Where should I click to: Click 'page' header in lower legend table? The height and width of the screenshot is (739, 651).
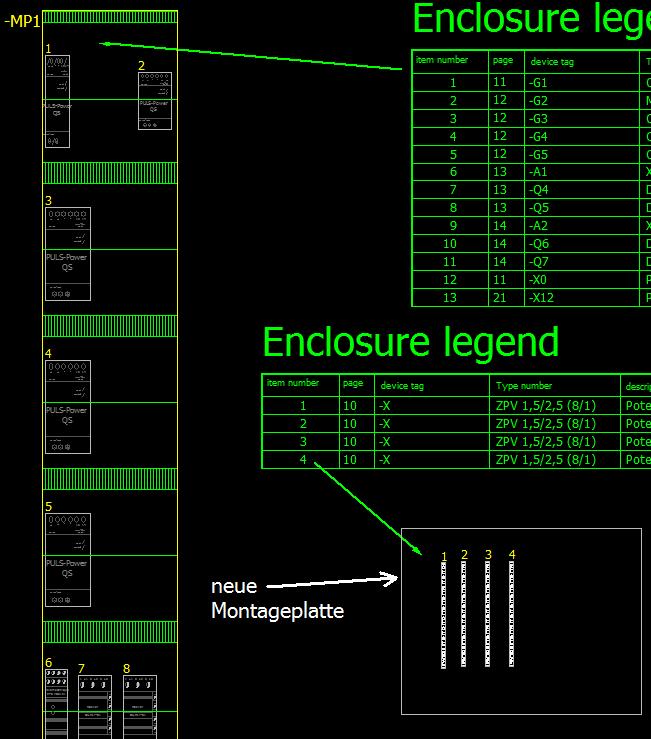click(353, 383)
